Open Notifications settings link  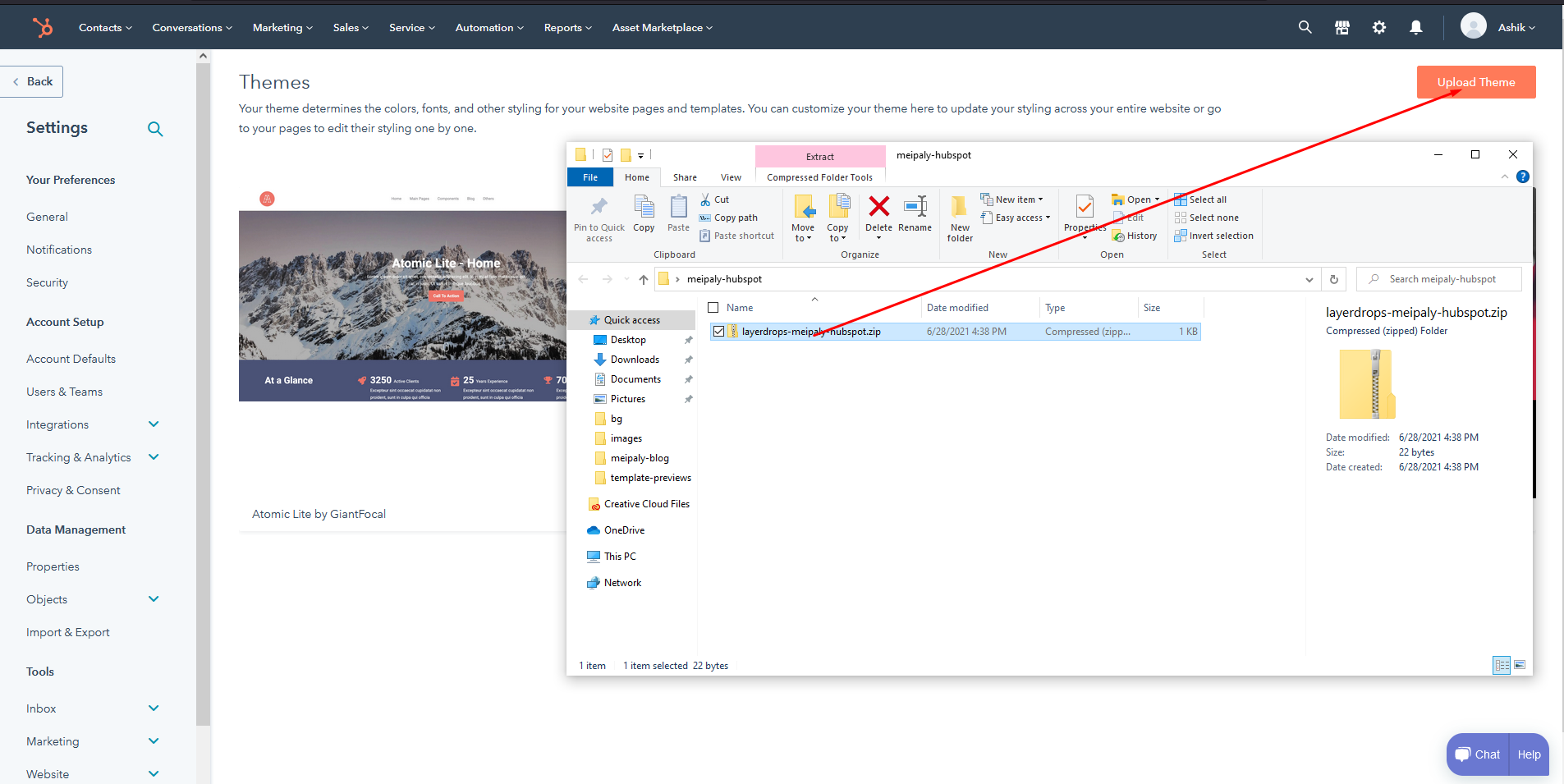pos(59,250)
